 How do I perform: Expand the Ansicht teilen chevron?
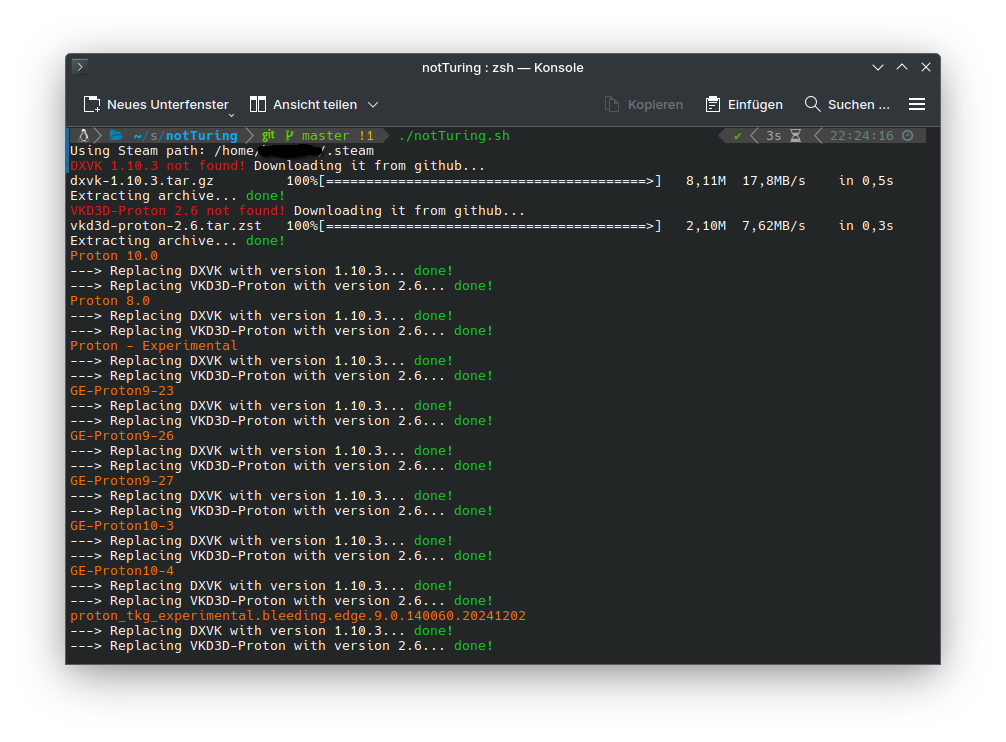[x=373, y=105]
